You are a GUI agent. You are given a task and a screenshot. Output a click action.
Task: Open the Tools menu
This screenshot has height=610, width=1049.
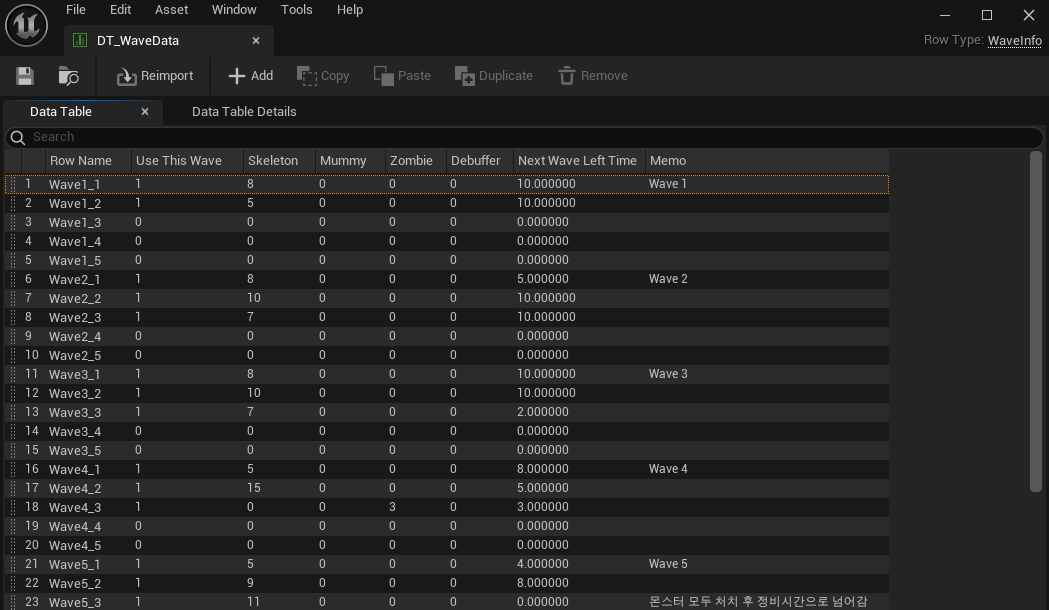[x=296, y=9]
